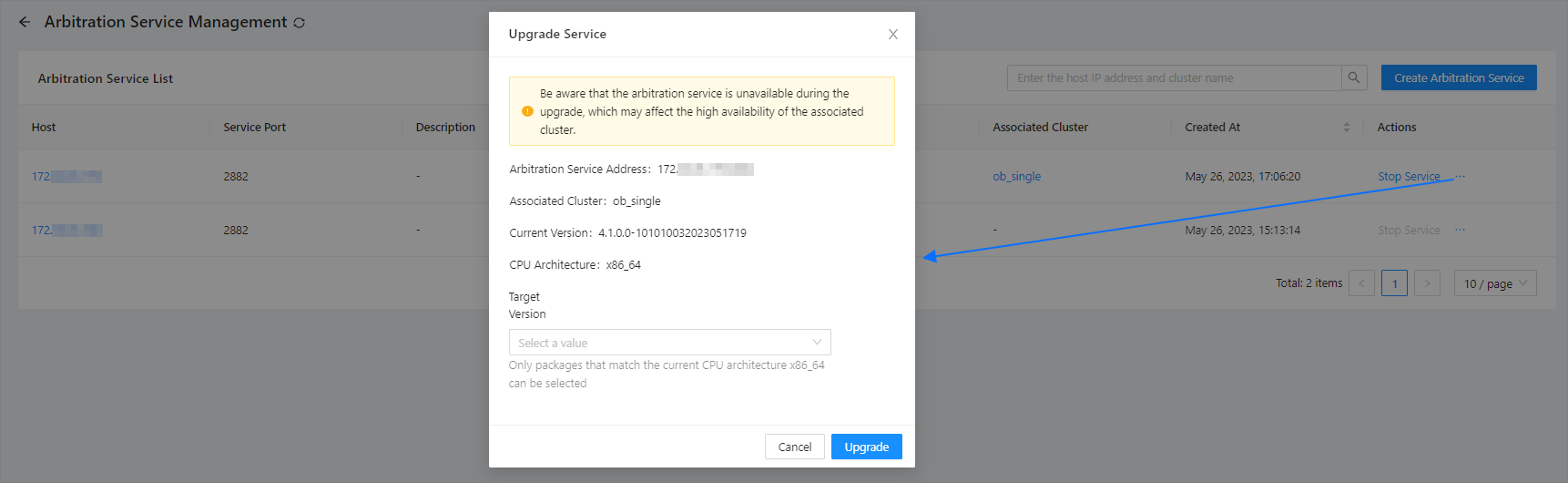
Task: Click Stop Service in first row
Action: coord(1408,177)
